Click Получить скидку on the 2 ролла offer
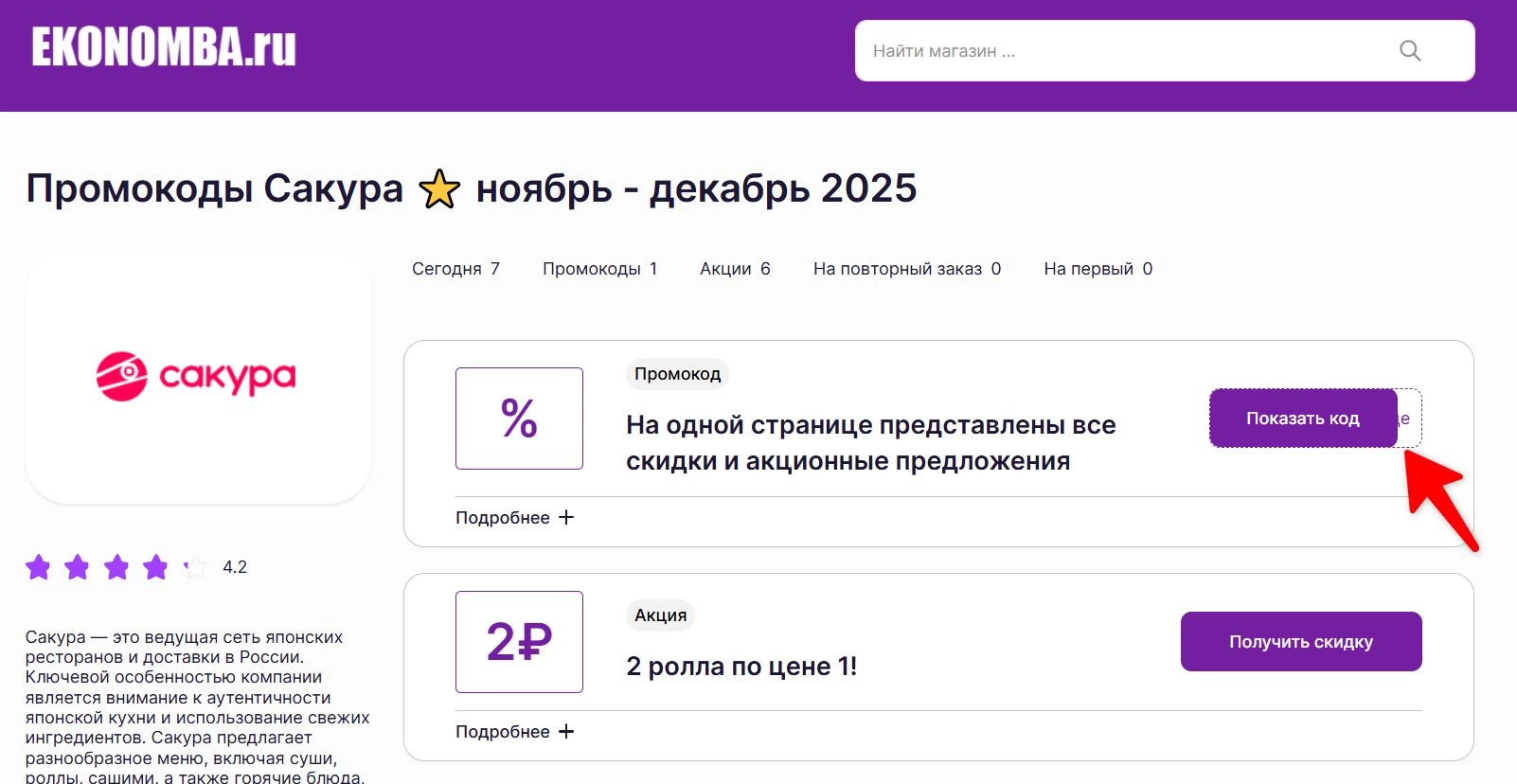This screenshot has height=784, width=1517. point(1300,641)
